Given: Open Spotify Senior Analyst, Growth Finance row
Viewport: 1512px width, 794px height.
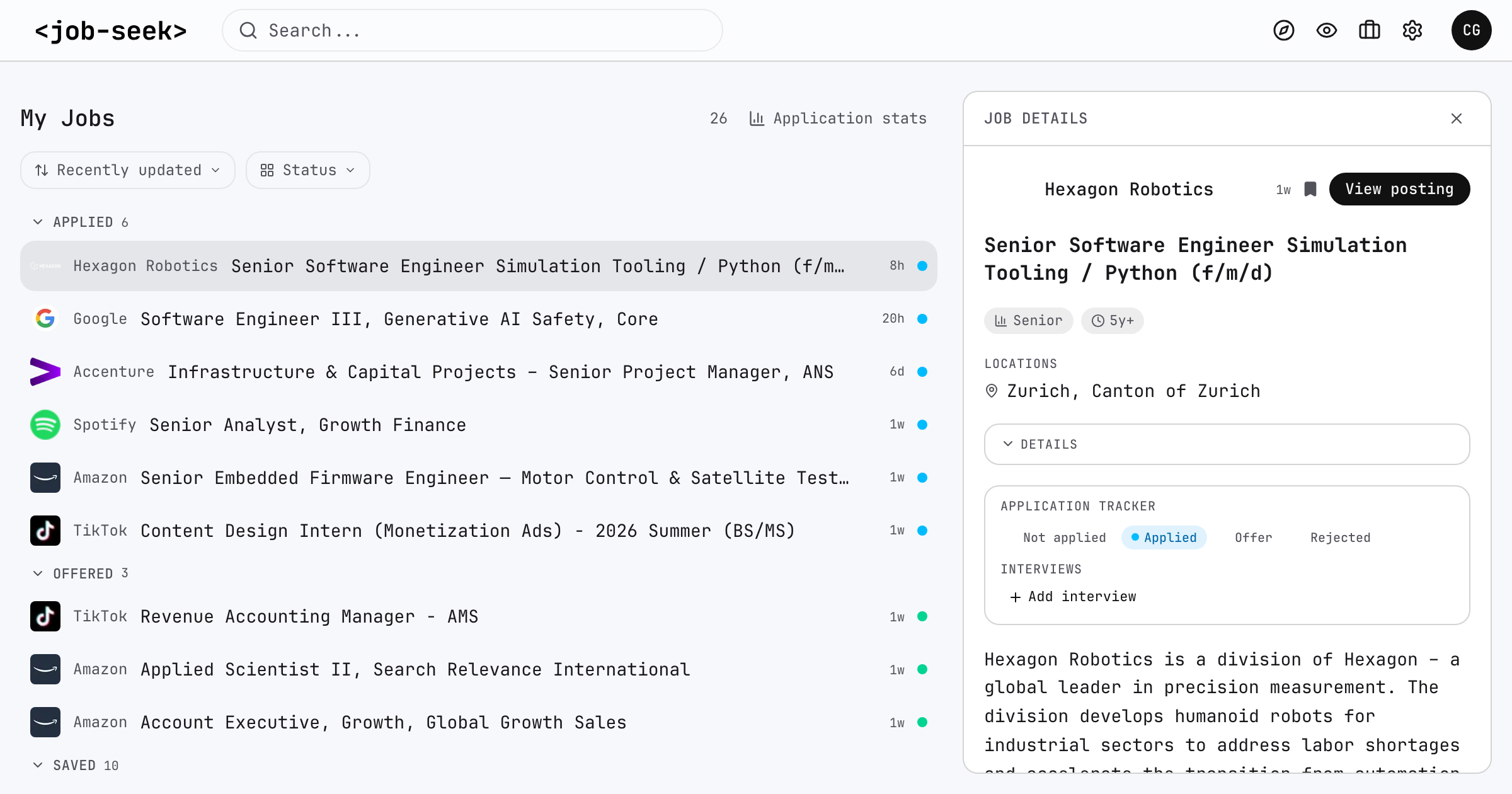Looking at the screenshot, I should click(479, 425).
